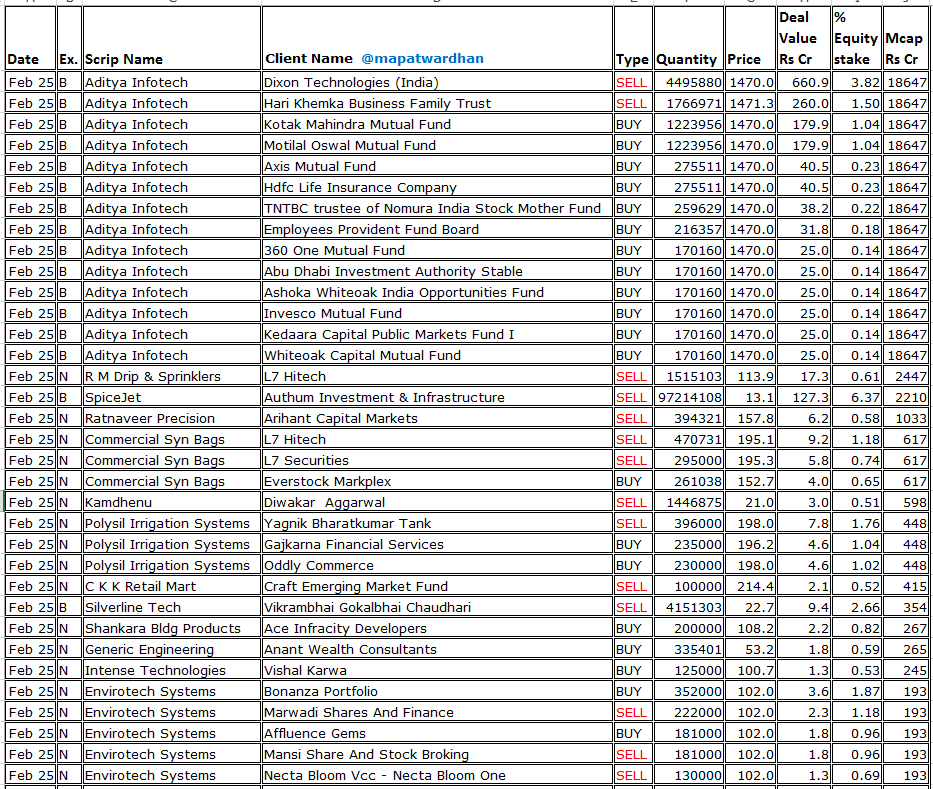
Task: Select the Kamdhenu scrip cell
Action: pyautogui.click(x=171, y=502)
